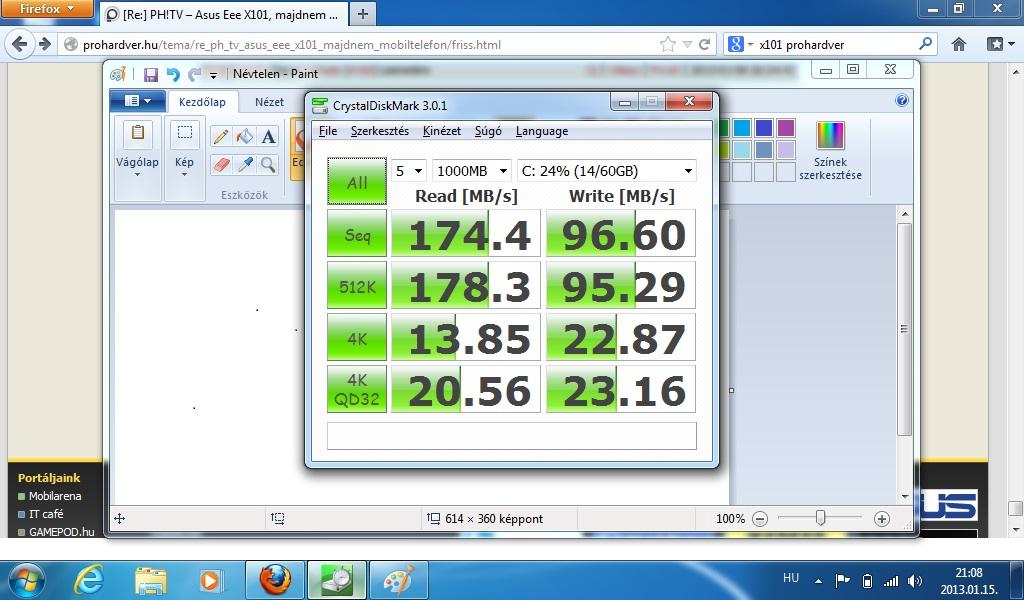Click the 512K benchmark button
1024x600 pixels.
click(357, 285)
